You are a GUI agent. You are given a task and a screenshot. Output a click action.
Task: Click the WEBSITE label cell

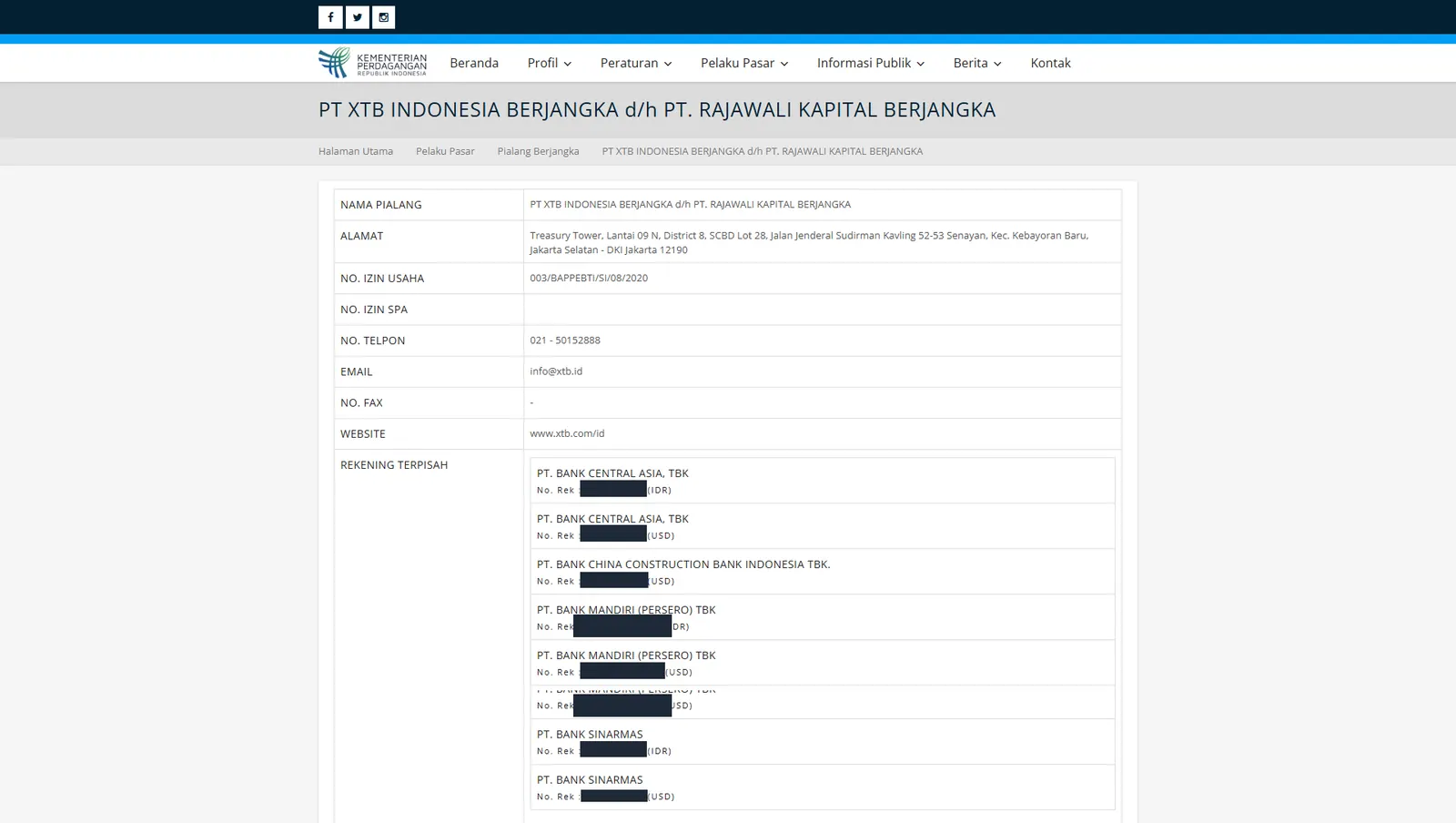coord(429,434)
